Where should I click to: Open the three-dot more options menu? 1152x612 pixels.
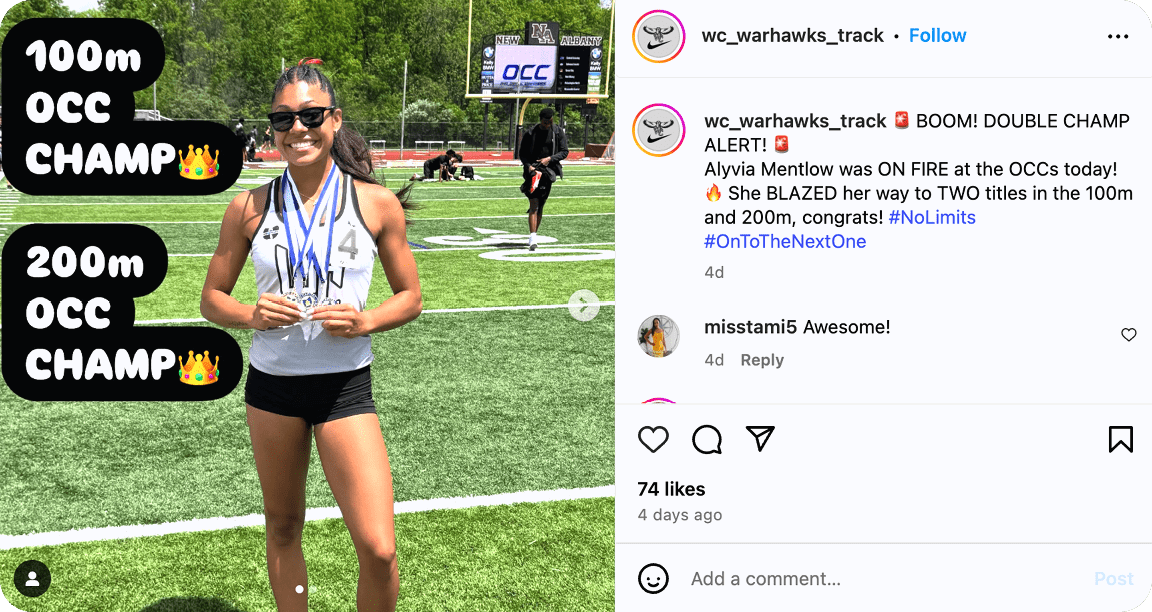[x=1117, y=37]
